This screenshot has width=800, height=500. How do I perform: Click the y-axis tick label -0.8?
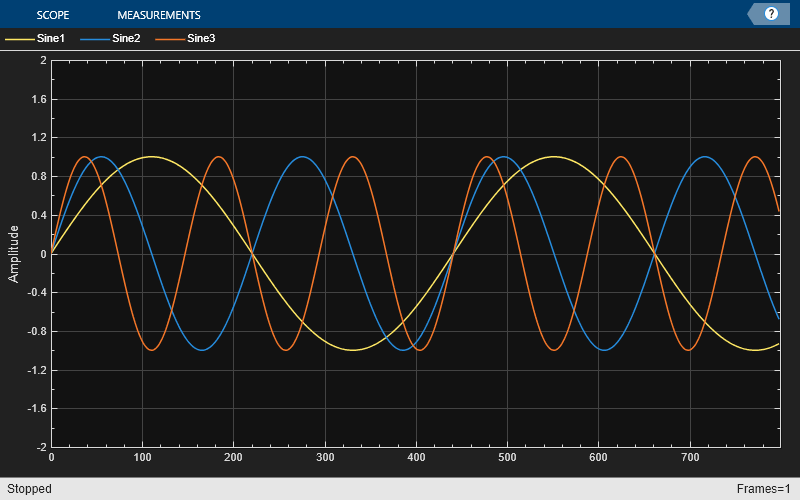(35, 331)
